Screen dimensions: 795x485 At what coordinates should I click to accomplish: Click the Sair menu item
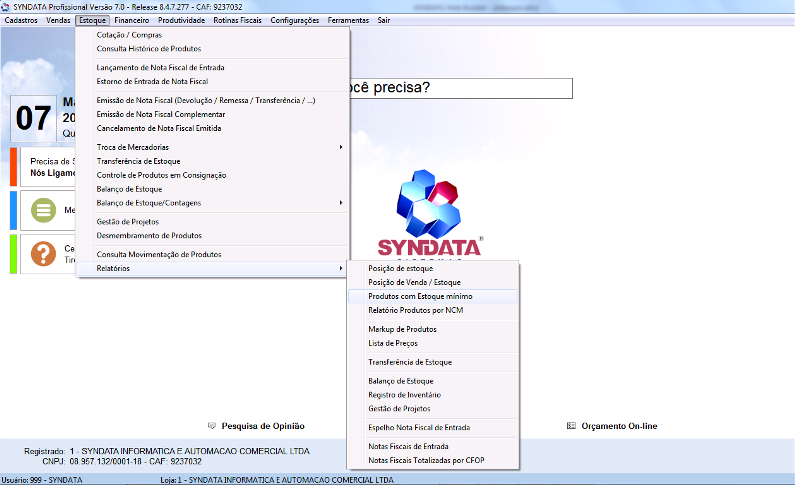click(384, 20)
